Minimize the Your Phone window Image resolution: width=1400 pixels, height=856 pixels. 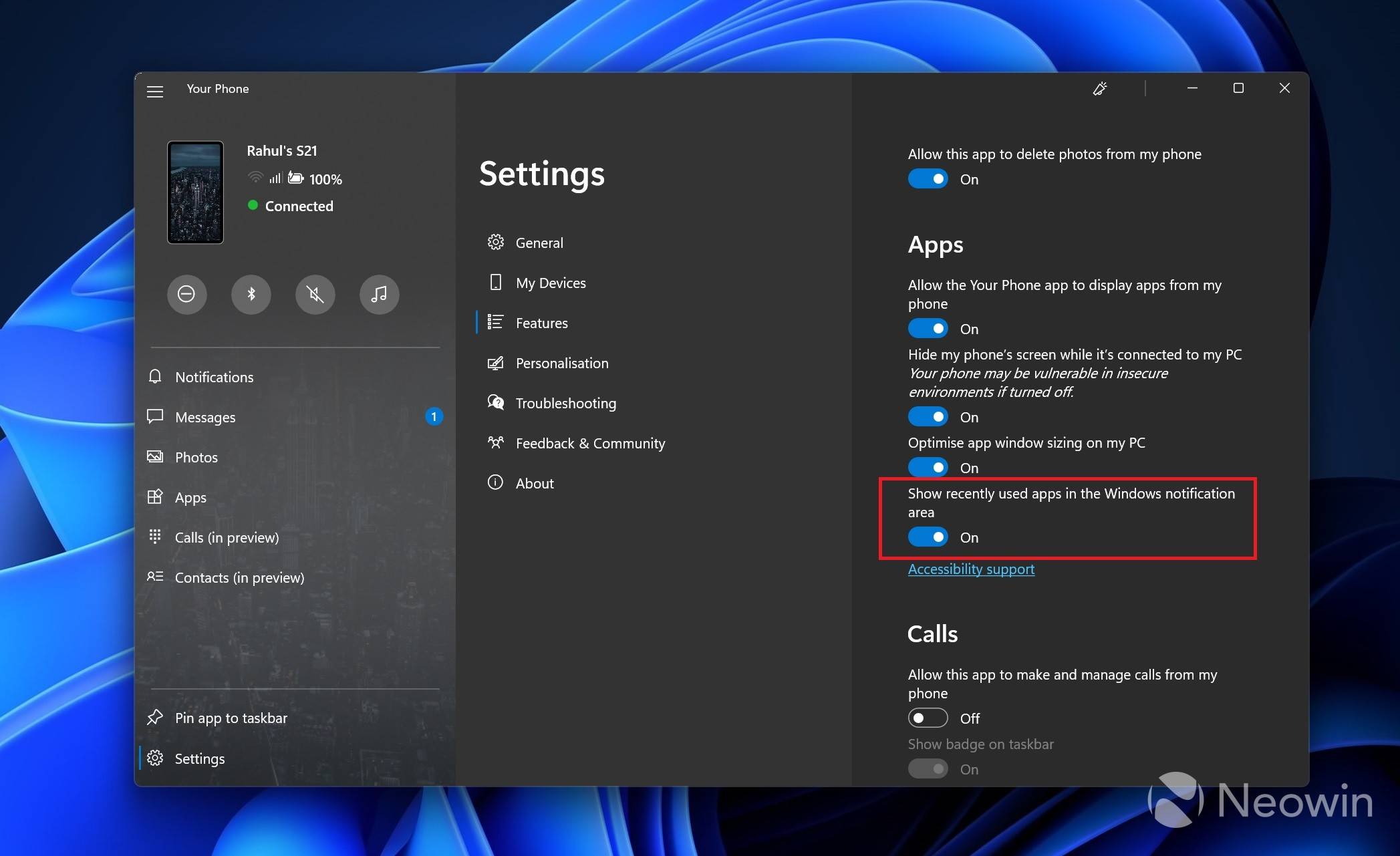[x=1192, y=88]
